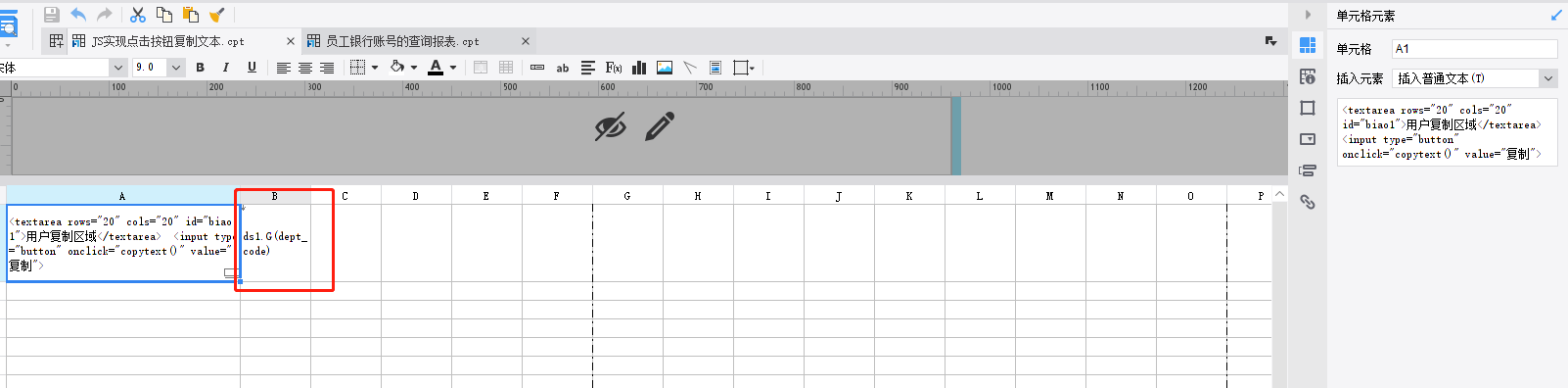Select column header G
Image resolution: width=1568 pixels, height=388 pixels.
tap(627, 196)
